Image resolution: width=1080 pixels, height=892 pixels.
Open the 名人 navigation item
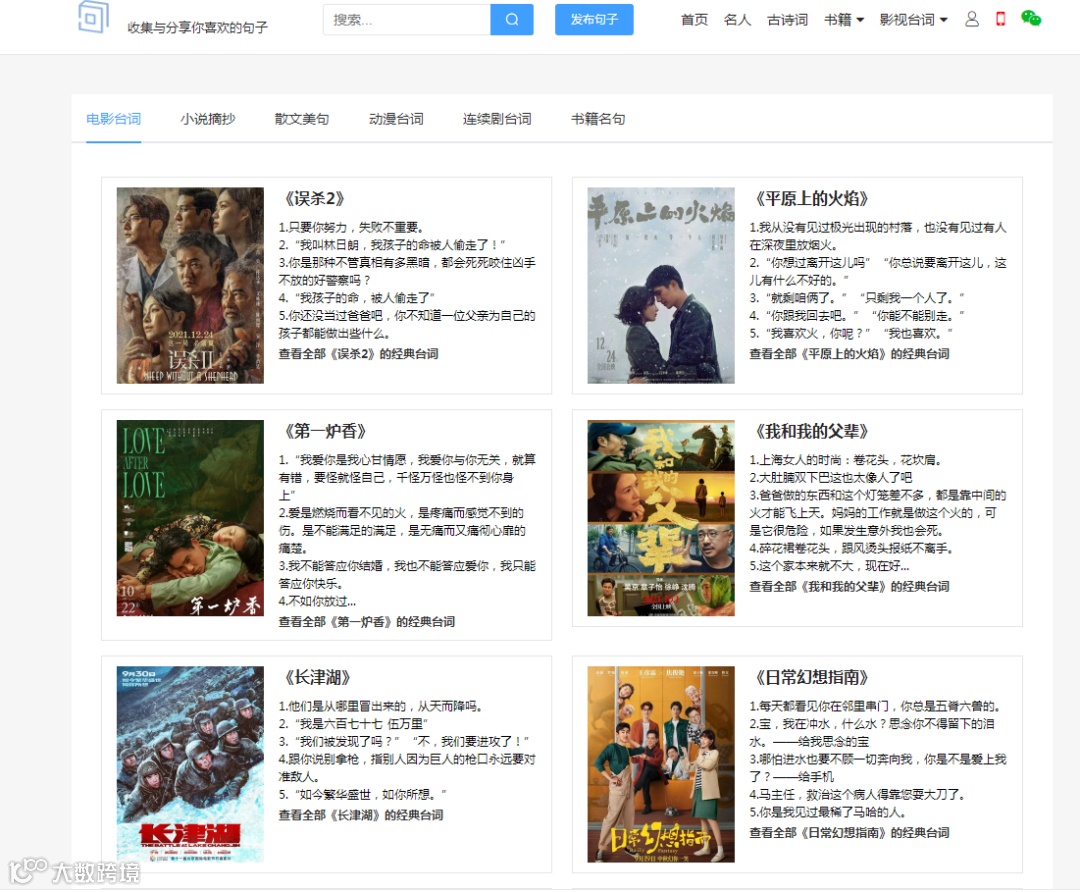point(737,20)
